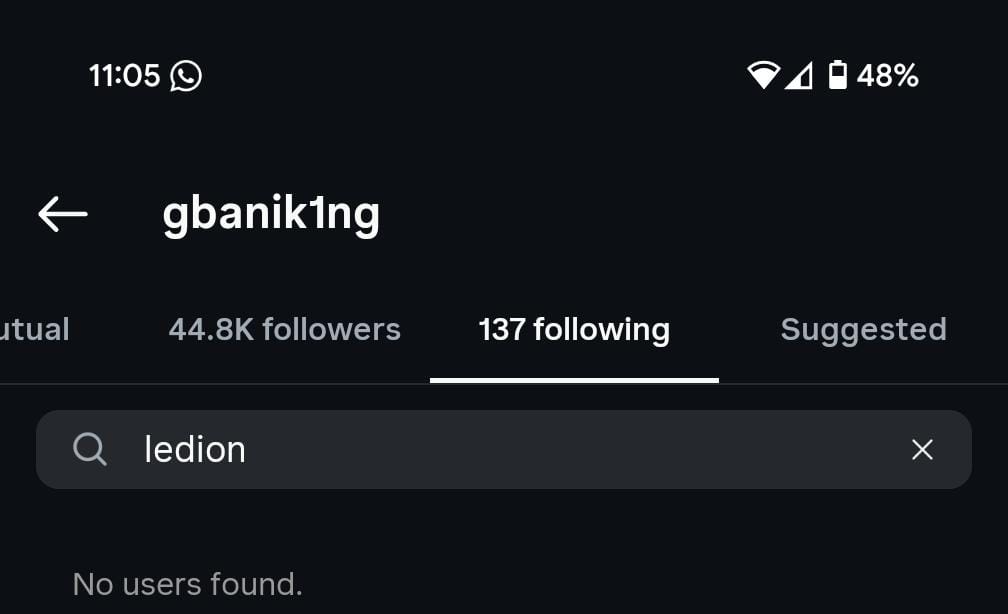Tap the WhatsApp notification icon

(x=186, y=76)
